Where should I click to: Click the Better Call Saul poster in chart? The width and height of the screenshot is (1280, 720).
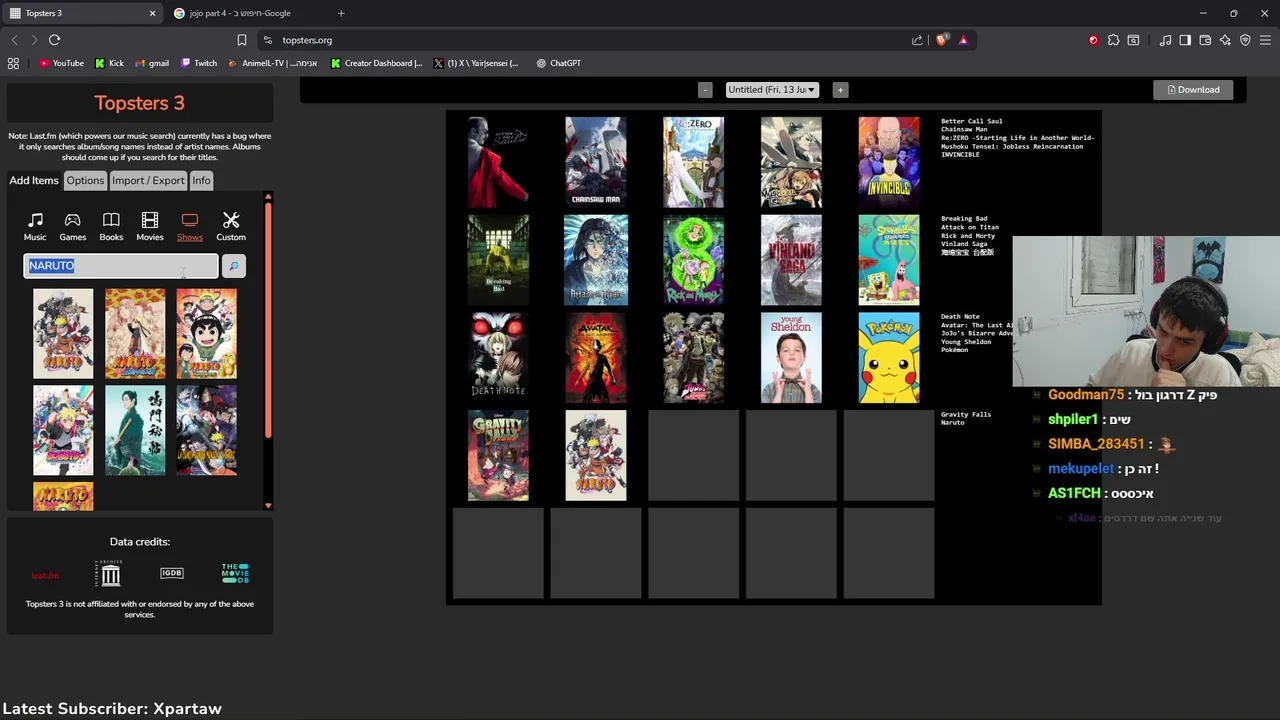click(498, 162)
